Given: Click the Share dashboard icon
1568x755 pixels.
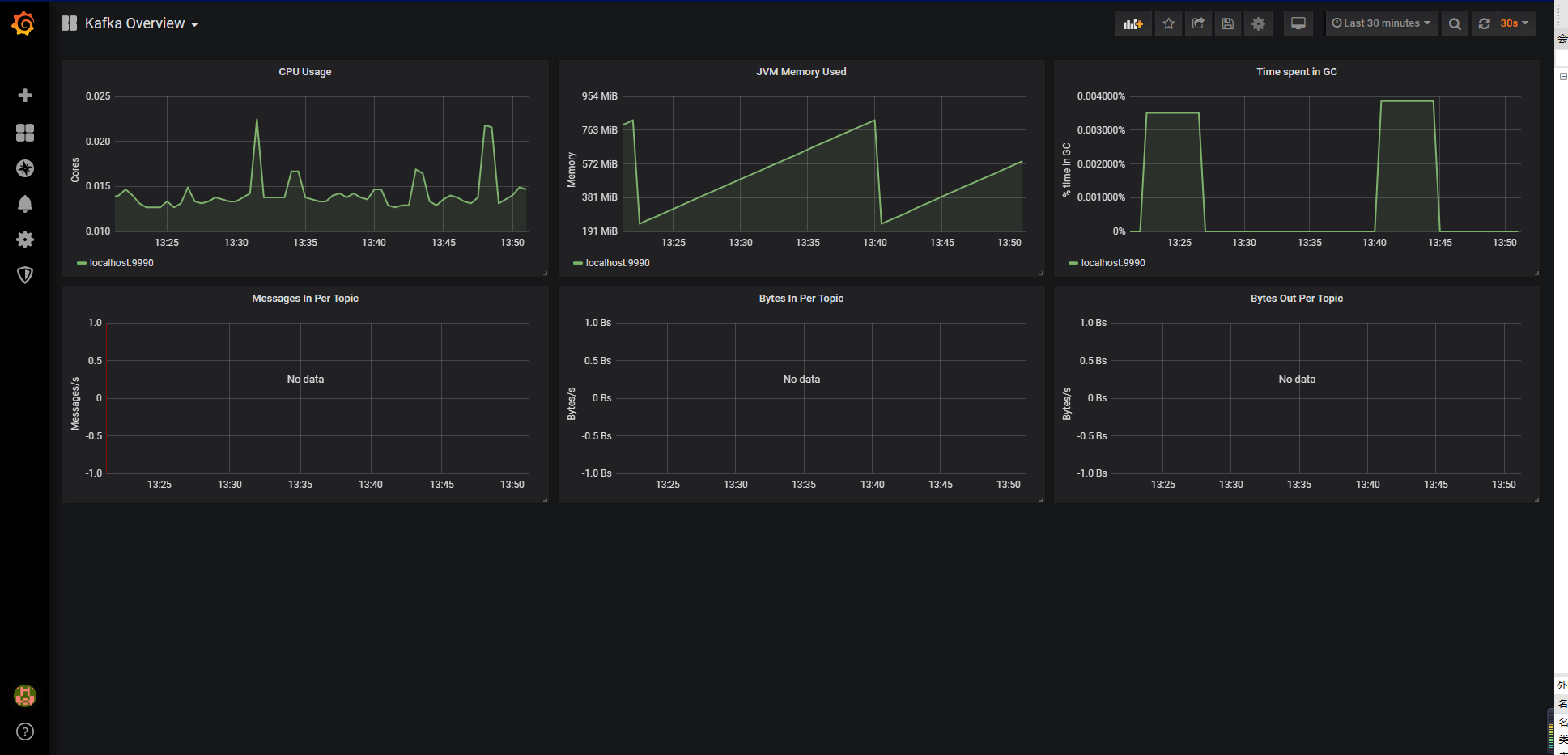Looking at the screenshot, I should click(1198, 23).
